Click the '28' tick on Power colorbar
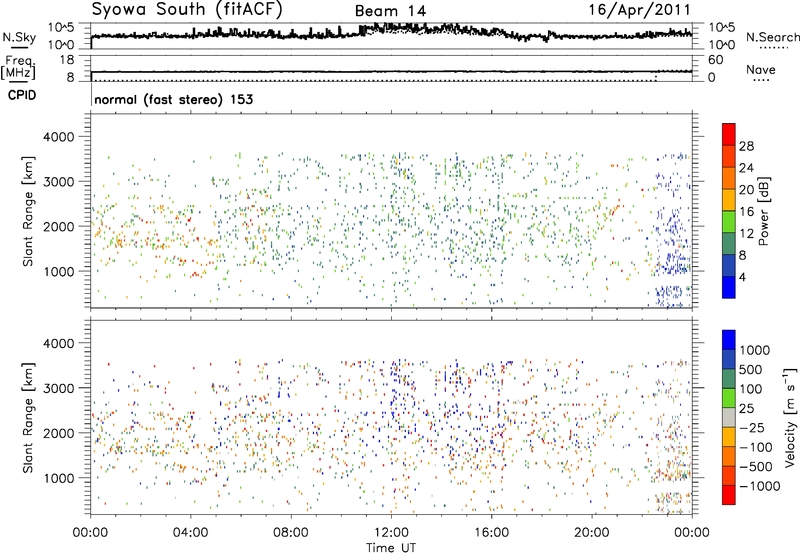This screenshot has height=554, width=800. click(746, 146)
